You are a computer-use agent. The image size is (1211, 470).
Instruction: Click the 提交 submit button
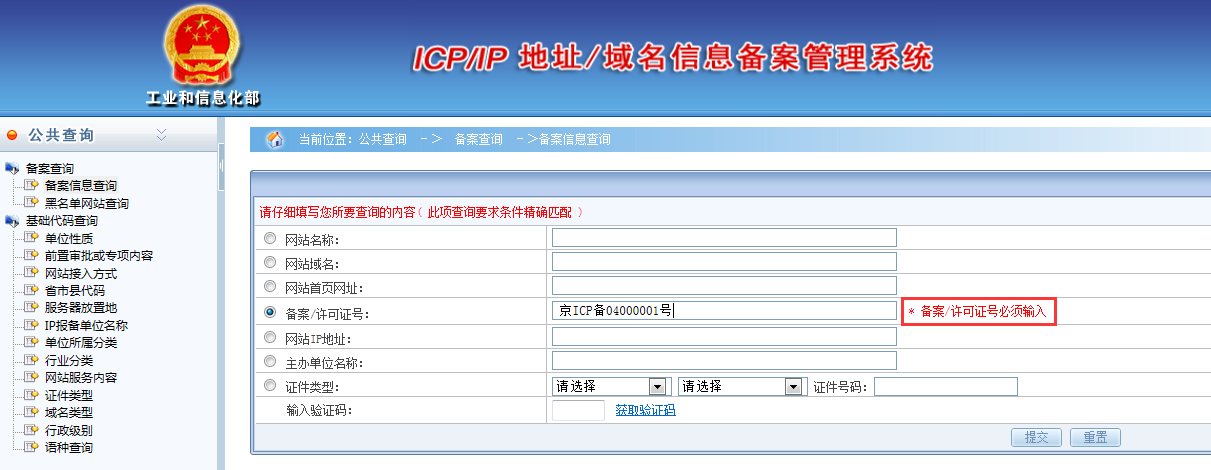1037,438
